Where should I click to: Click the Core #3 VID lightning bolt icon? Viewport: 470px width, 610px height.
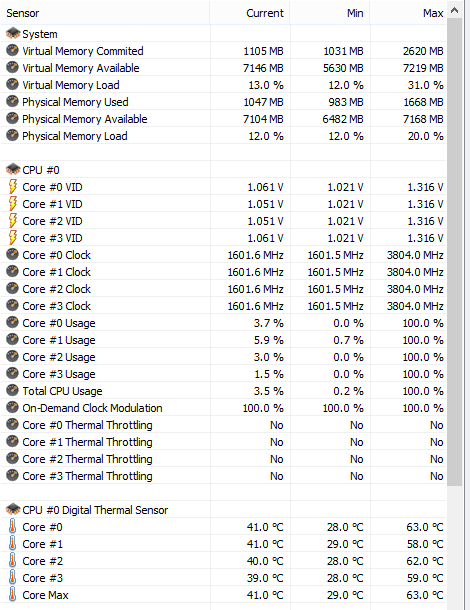(x=13, y=238)
